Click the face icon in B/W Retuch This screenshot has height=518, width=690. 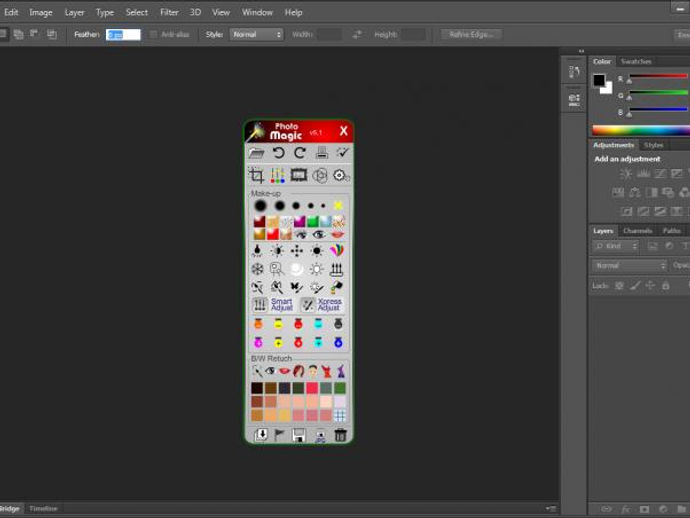coord(313,371)
